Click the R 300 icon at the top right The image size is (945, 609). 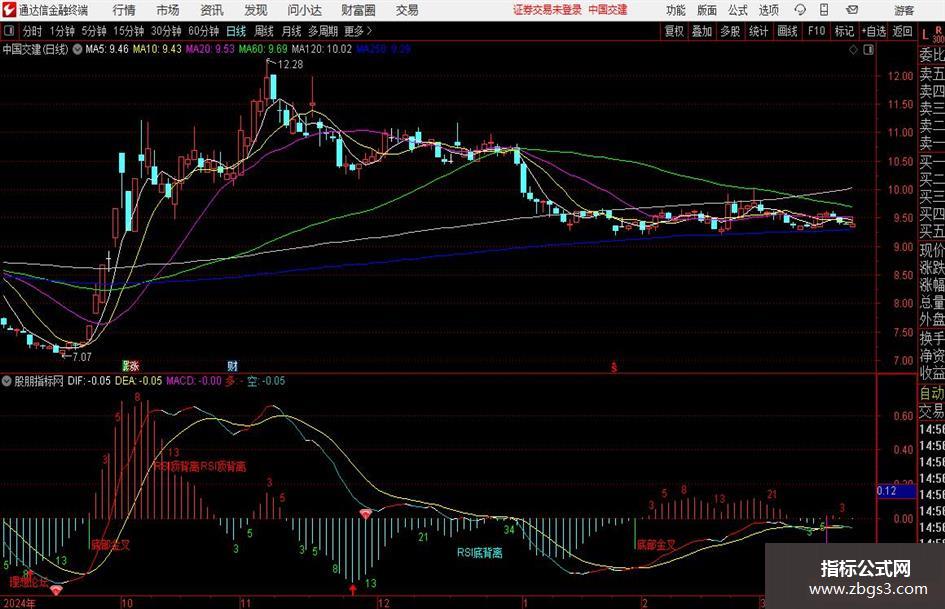click(x=938, y=34)
